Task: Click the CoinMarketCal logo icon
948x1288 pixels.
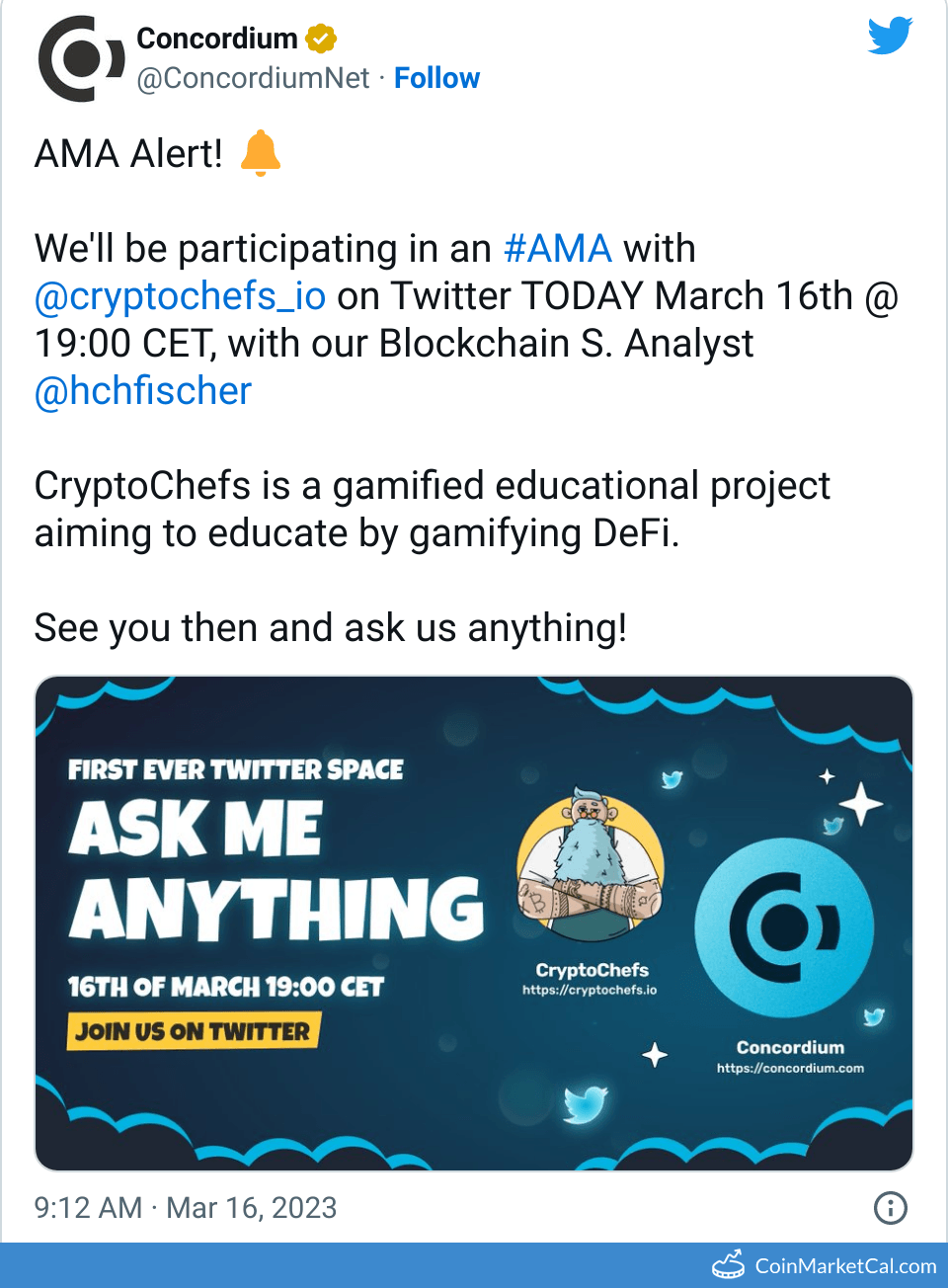Action: (729, 1265)
